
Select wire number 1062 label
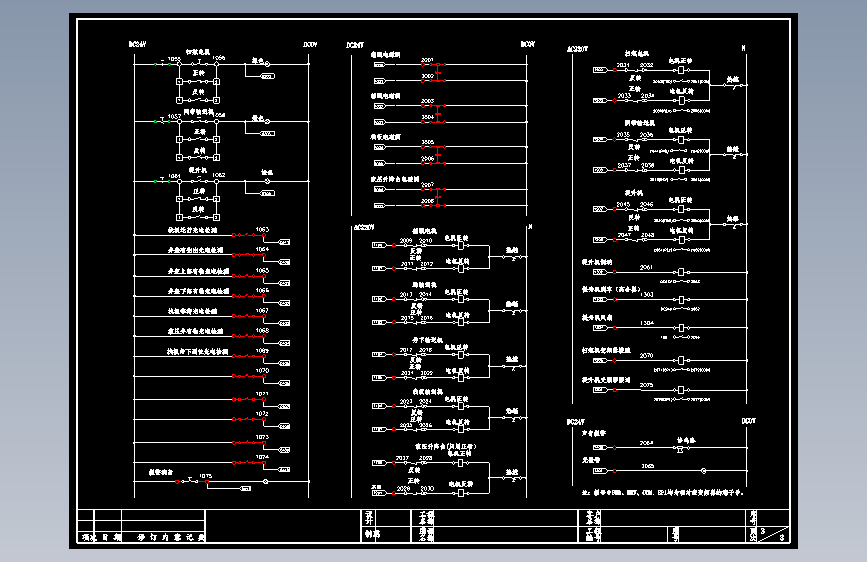point(219,175)
